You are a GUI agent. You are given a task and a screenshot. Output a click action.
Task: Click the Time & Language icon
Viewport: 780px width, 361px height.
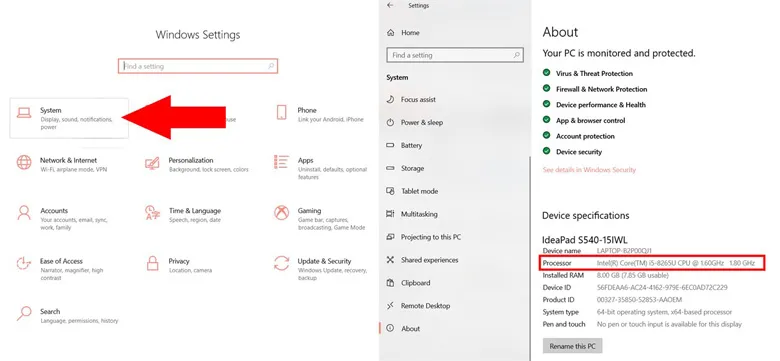pos(152,213)
